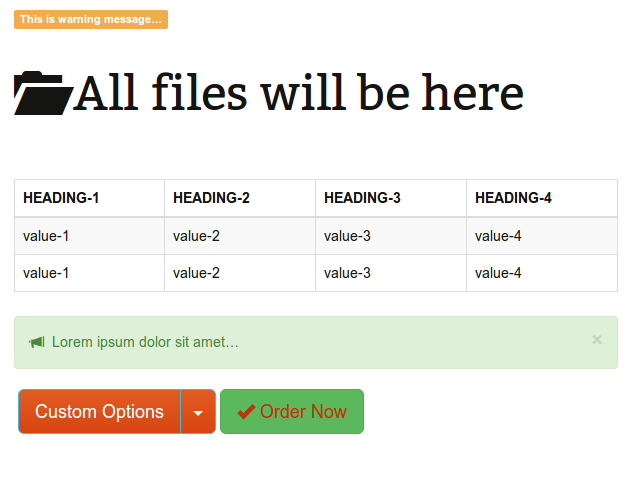Click the HEADING-3 column header
636x489 pixels.
tap(391, 198)
